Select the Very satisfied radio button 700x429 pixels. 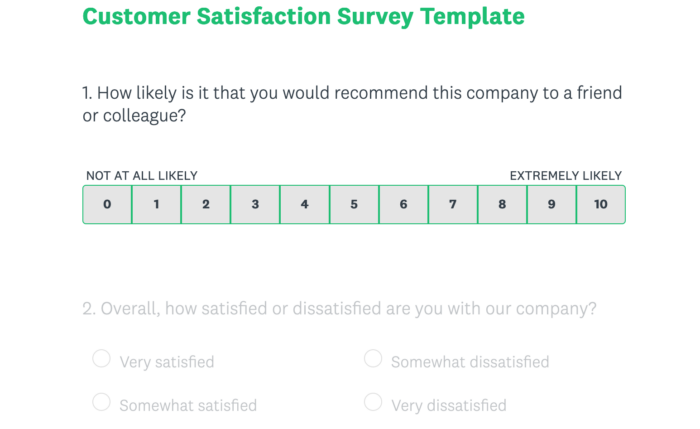(x=101, y=359)
